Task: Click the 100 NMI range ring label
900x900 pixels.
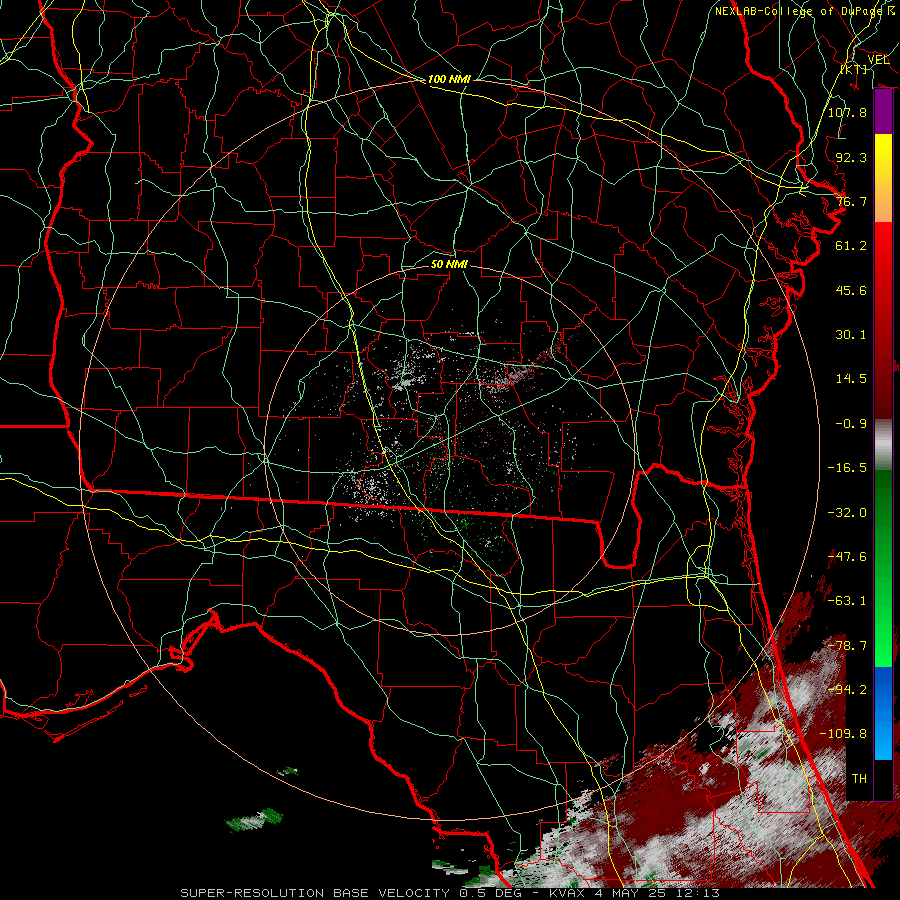Action: 449,79
